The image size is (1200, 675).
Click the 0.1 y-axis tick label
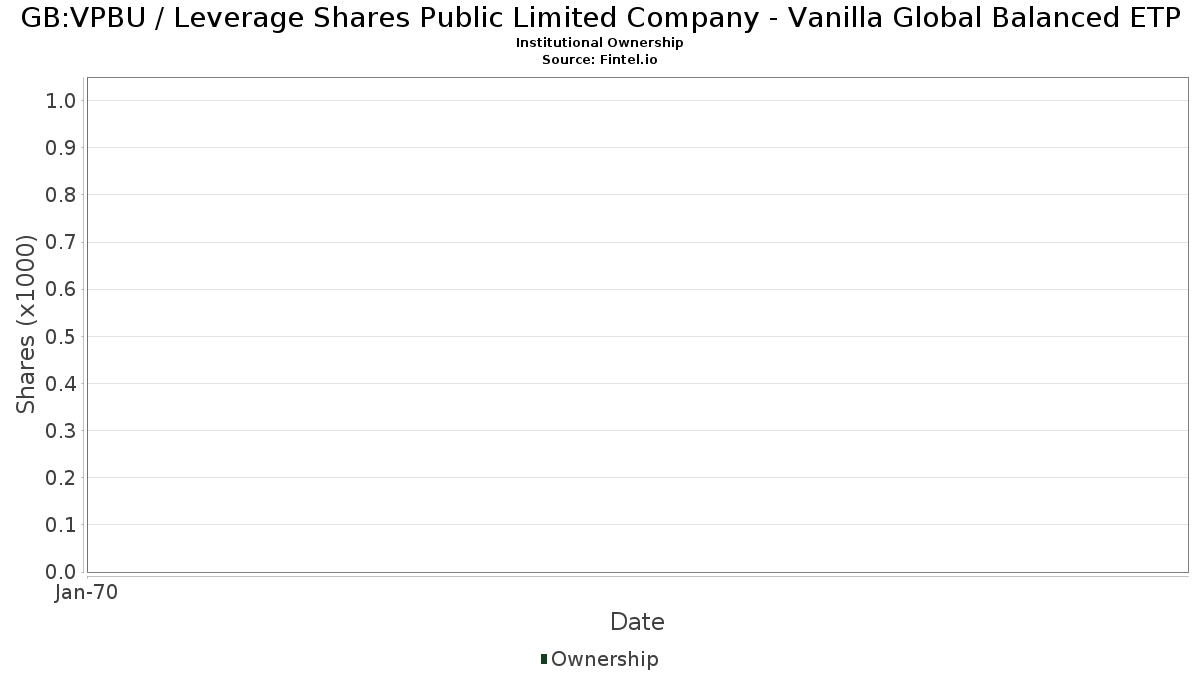[61, 525]
